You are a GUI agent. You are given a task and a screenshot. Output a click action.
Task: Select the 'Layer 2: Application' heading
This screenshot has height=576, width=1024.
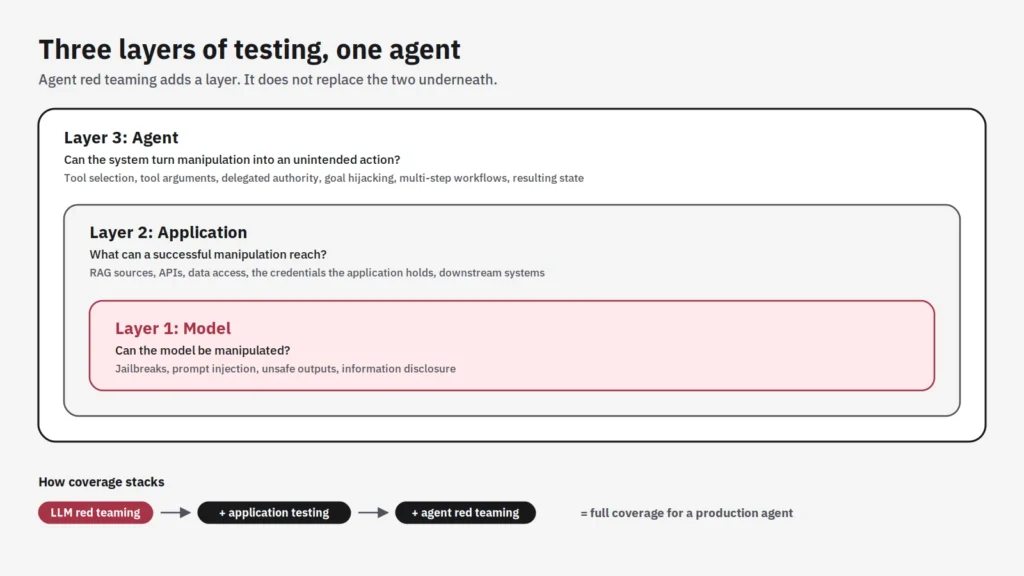[x=168, y=232]
